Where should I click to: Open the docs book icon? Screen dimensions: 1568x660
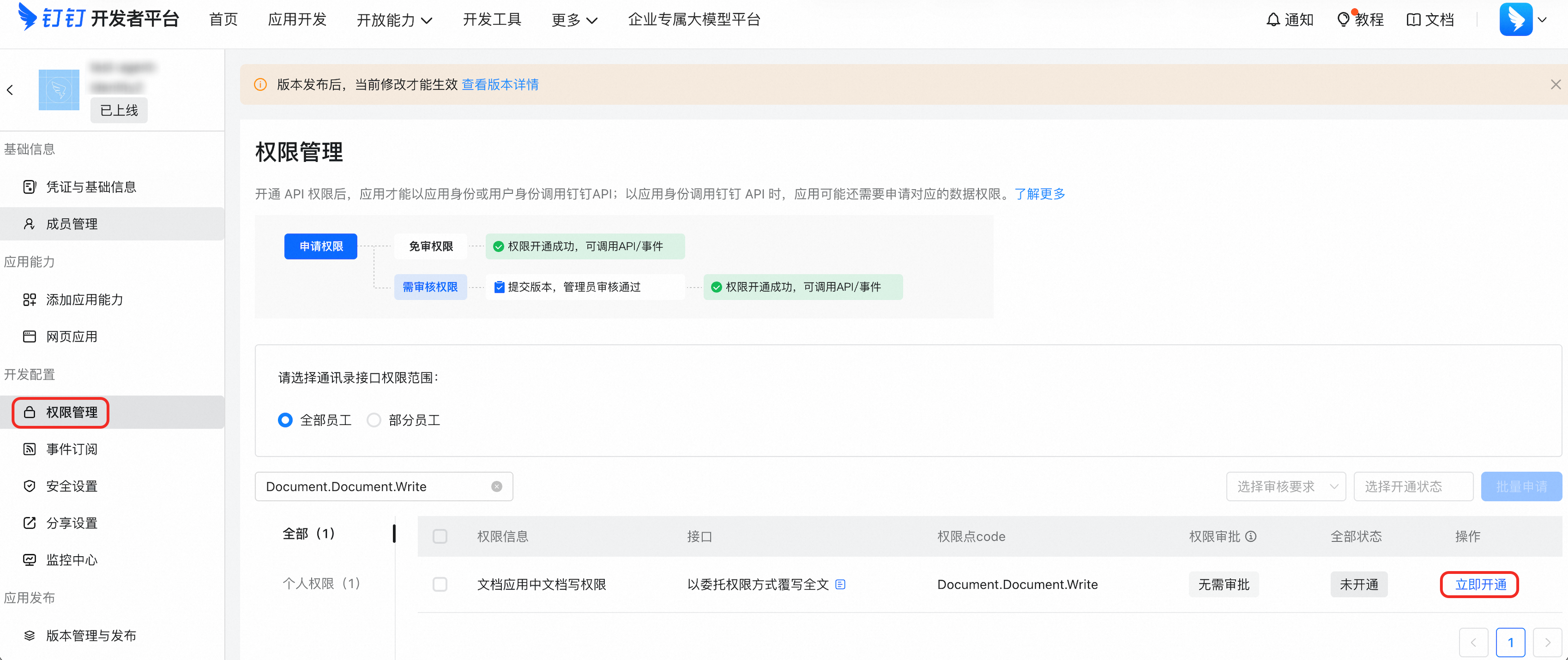(1413, 20)
